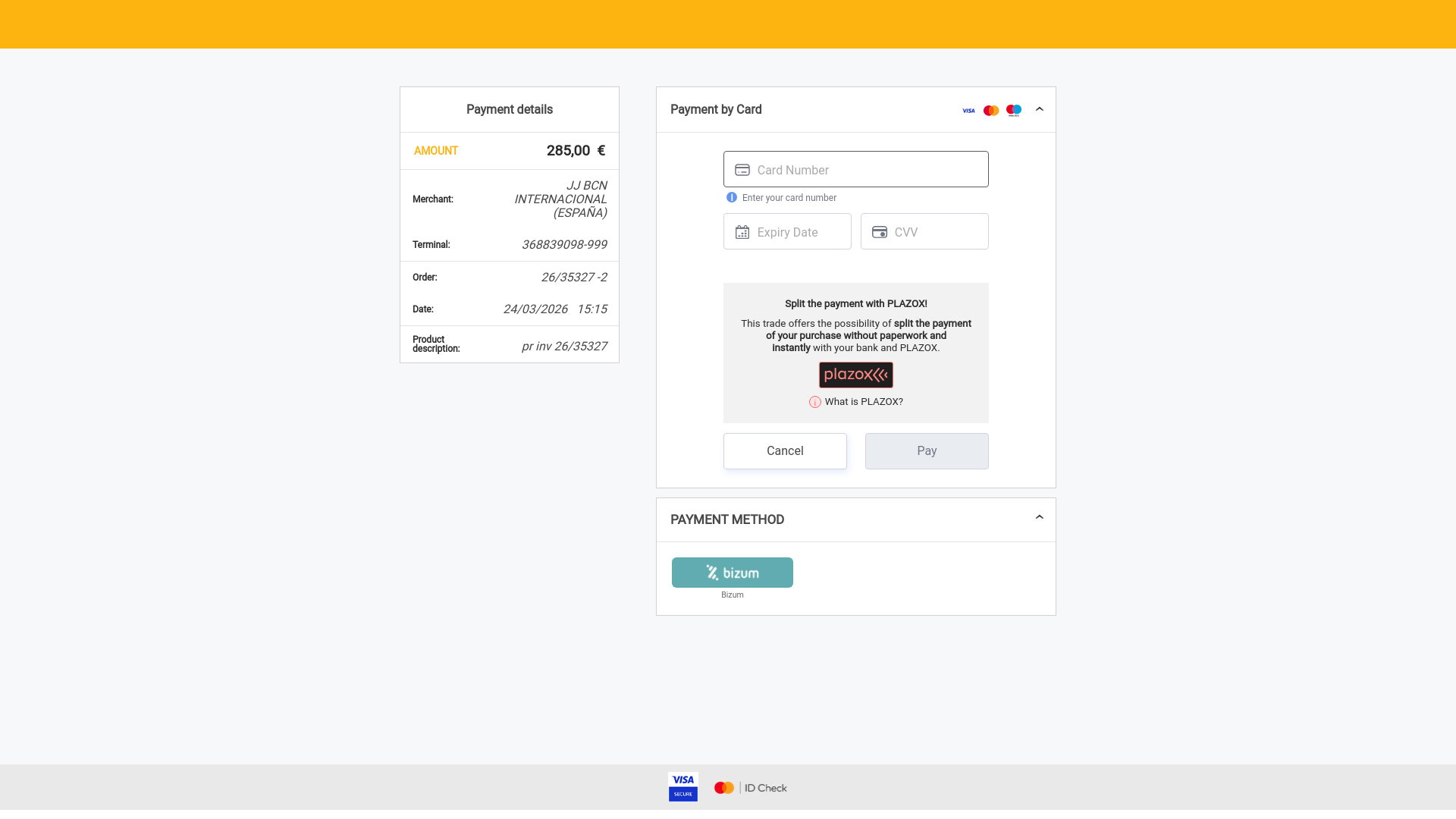Click the Payment by Card title

pos(716,109)
